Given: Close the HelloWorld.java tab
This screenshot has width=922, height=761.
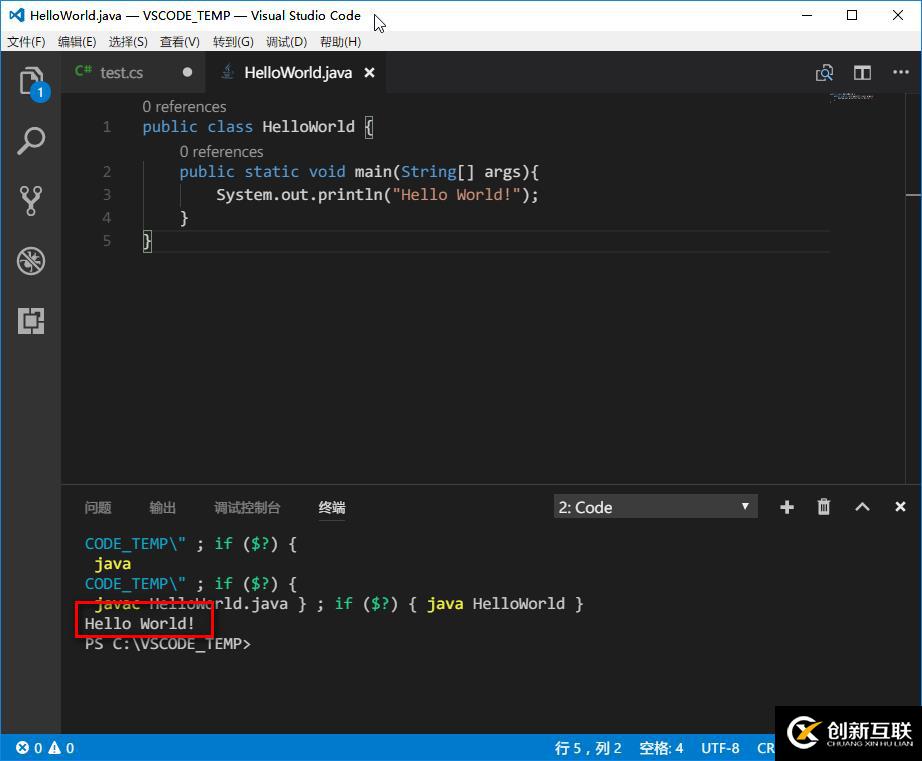Looking at the screenshot, I should [369, 72].
